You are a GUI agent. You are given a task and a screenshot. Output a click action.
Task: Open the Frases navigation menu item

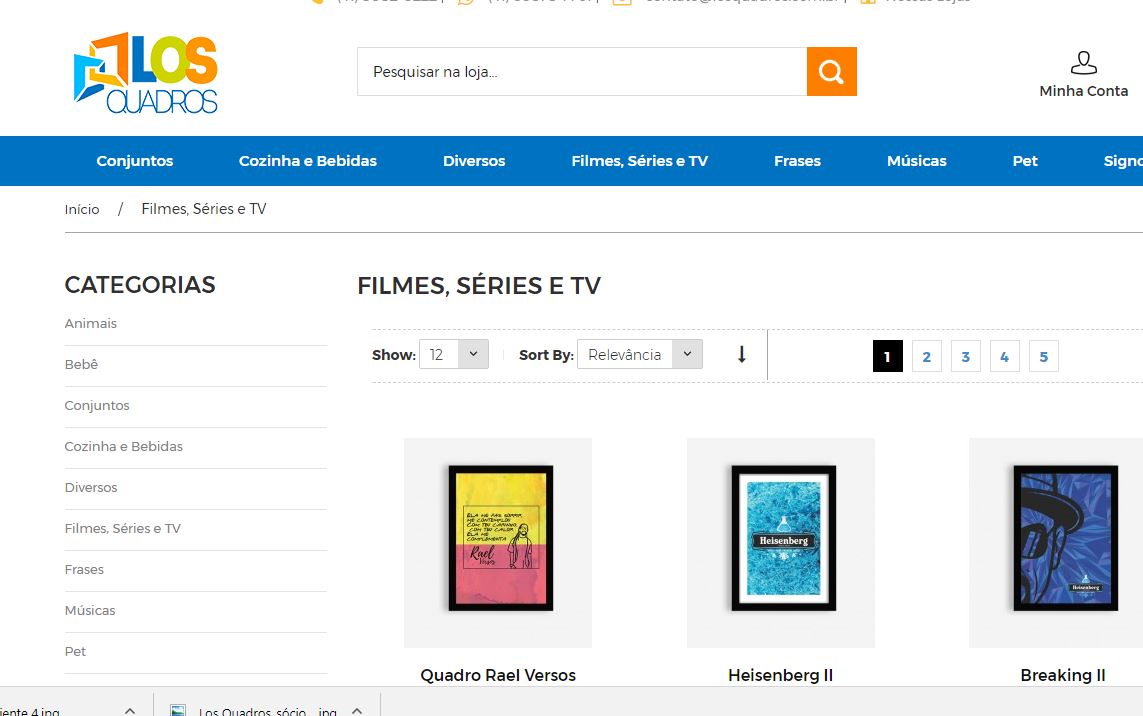coord(797,161)
